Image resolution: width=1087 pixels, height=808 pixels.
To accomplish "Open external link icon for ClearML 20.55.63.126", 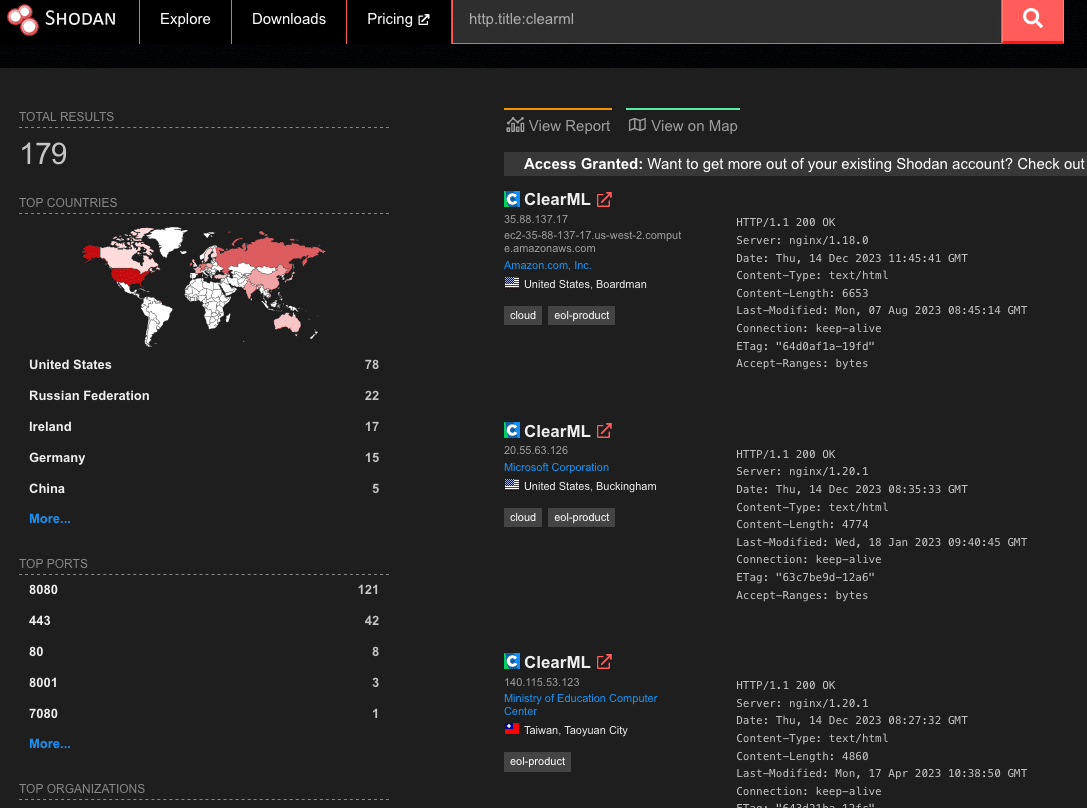I will tap(605, 431).
